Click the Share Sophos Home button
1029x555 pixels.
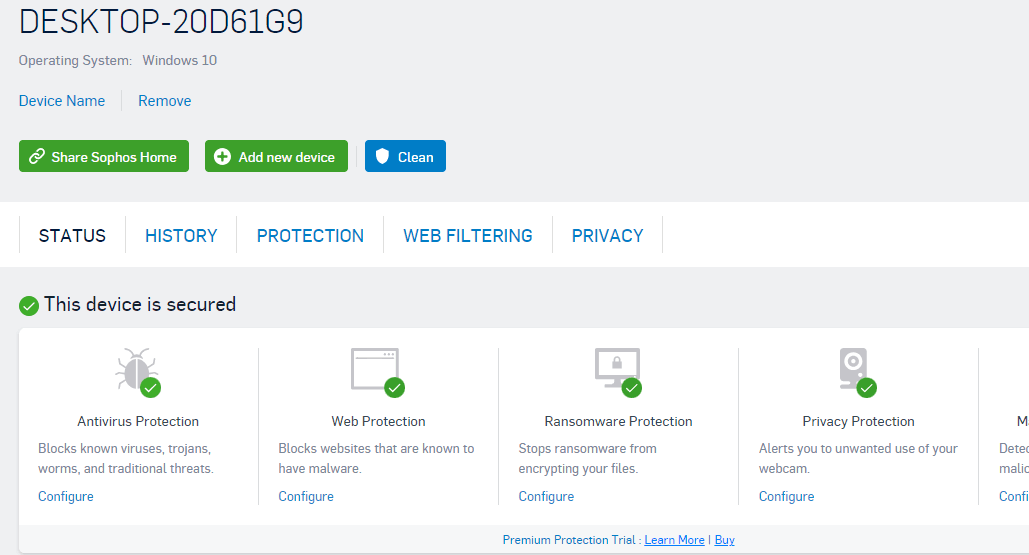point(104,156)
